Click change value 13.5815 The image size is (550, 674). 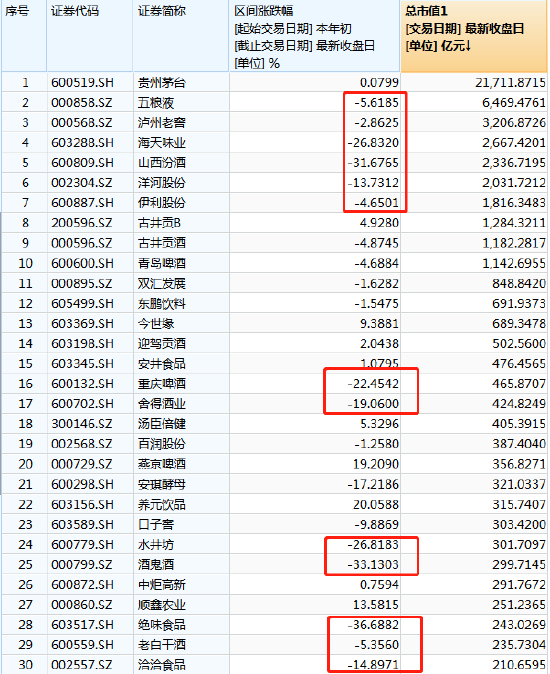(x=376, y=605)
